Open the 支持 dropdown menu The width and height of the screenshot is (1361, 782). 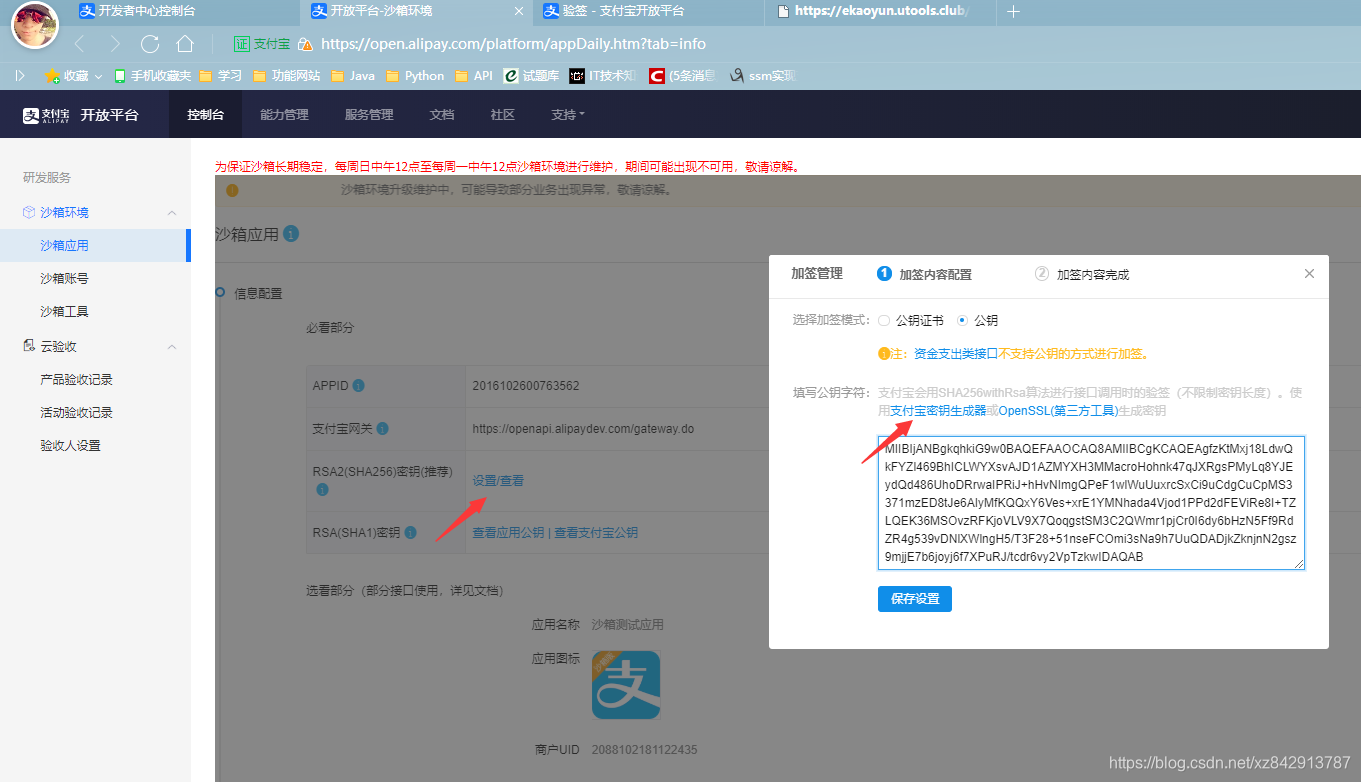coord(568,115)
